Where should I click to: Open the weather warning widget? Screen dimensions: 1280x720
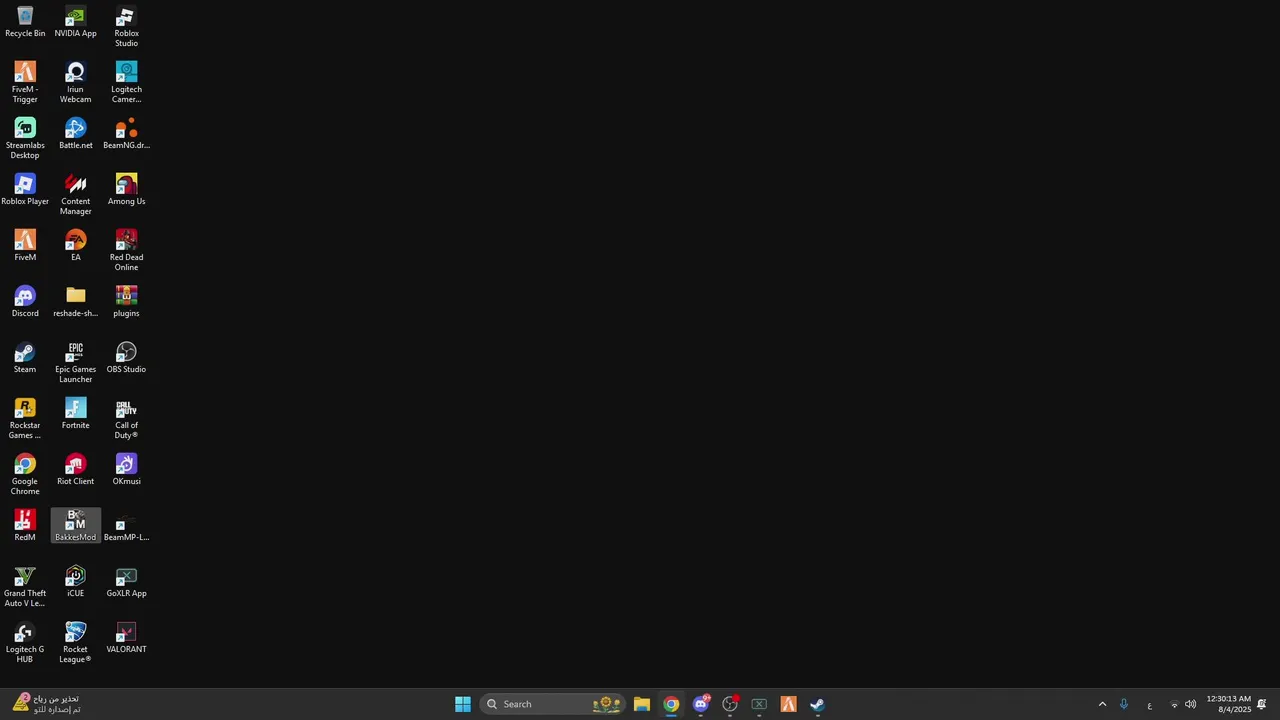coord(46,704)
